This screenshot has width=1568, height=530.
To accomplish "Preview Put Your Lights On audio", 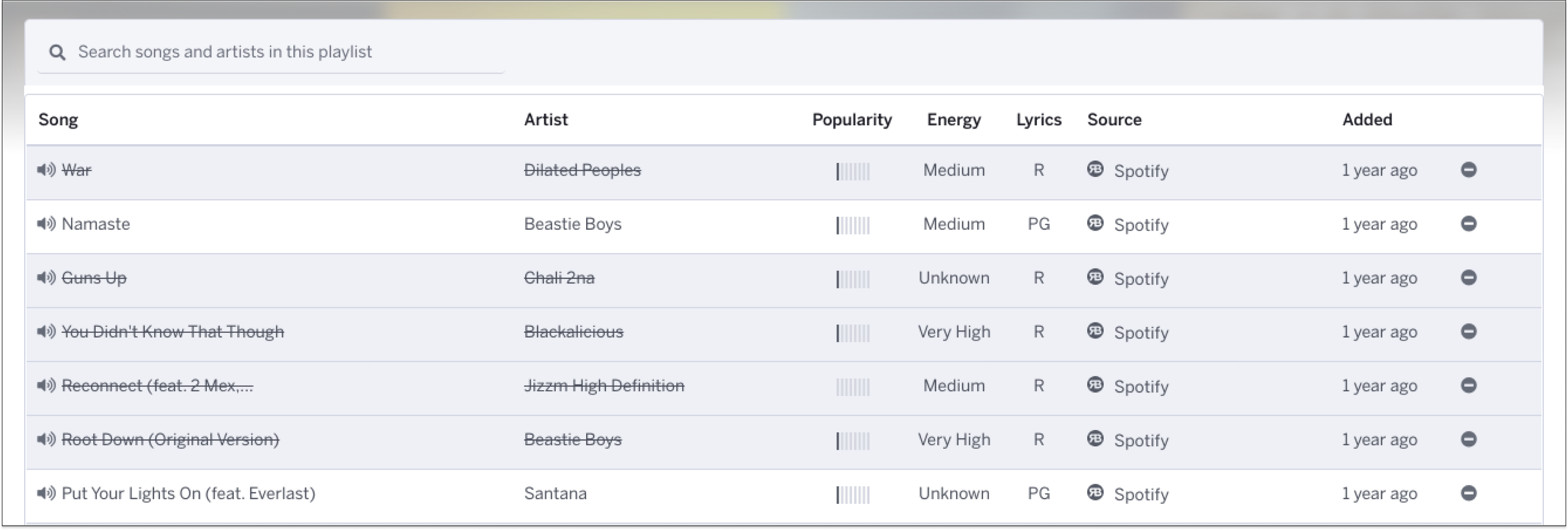I will (x=45, y=493).
